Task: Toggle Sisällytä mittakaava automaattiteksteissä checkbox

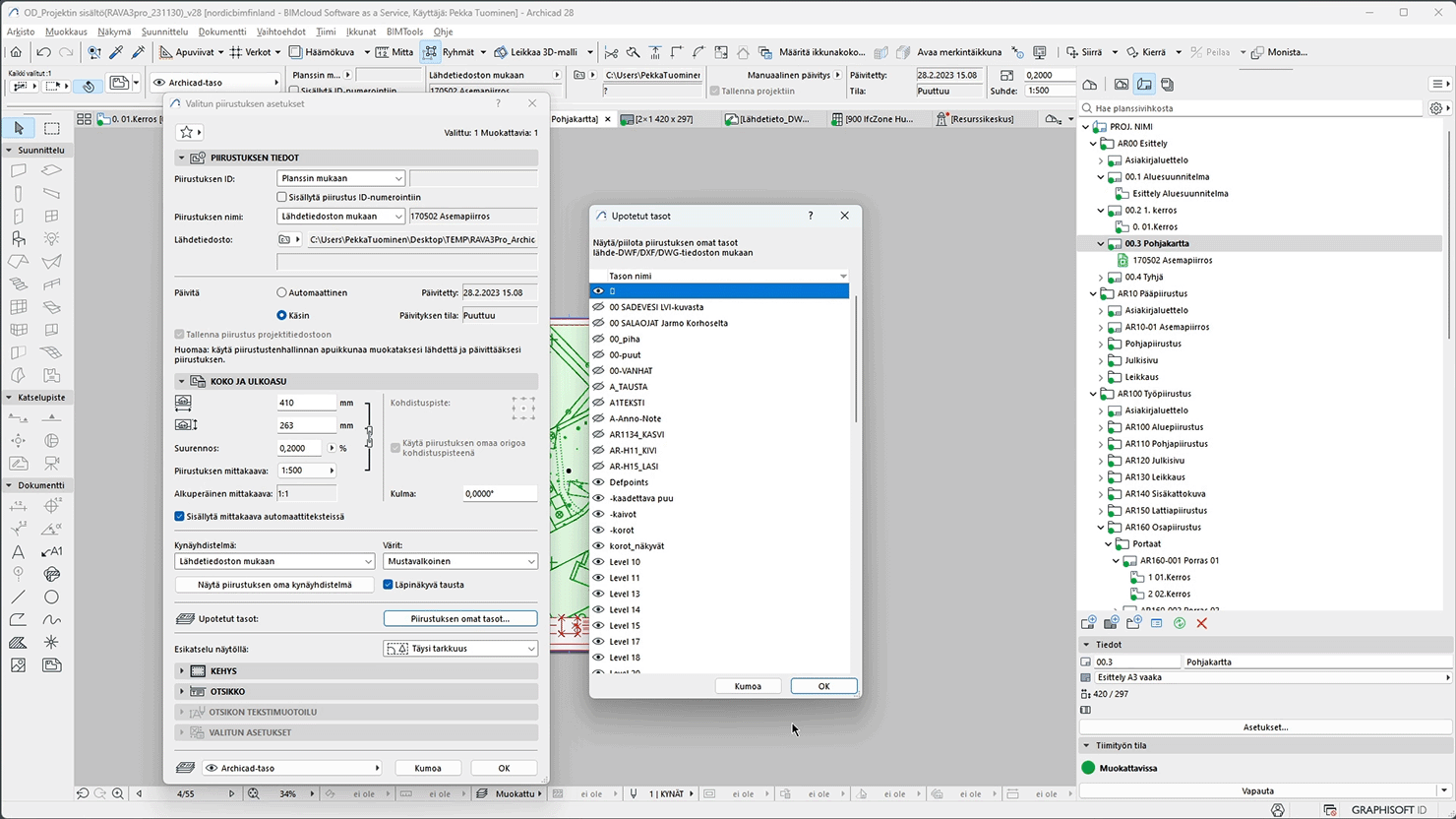Action: [x=179, y=516]
